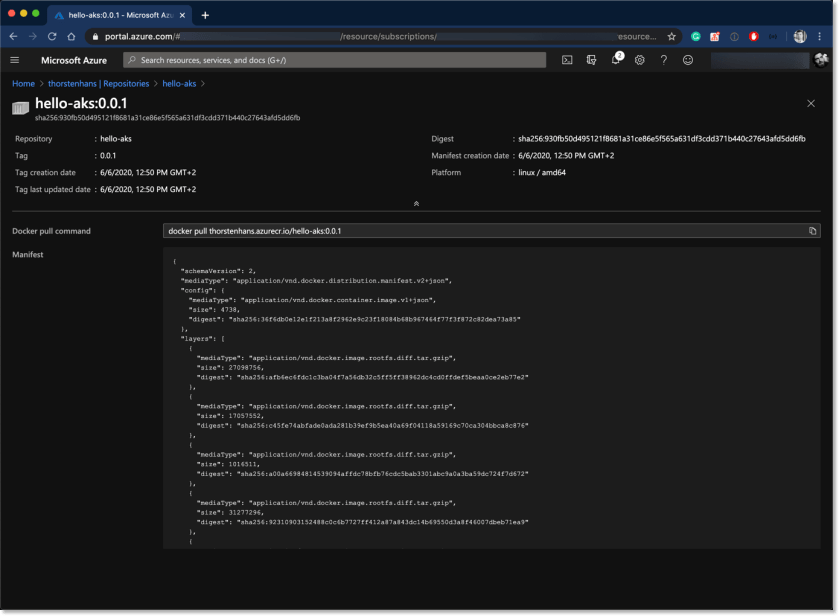Click the Microsoft Azure logo text
Viewport: 839px width, 616px height.
(74, 60)
